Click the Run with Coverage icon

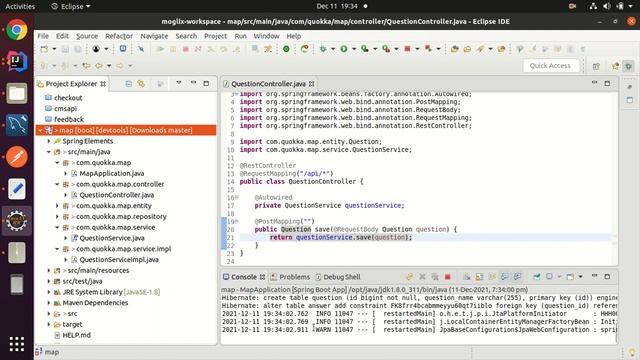pyautogui.click(x=364, y=49)
